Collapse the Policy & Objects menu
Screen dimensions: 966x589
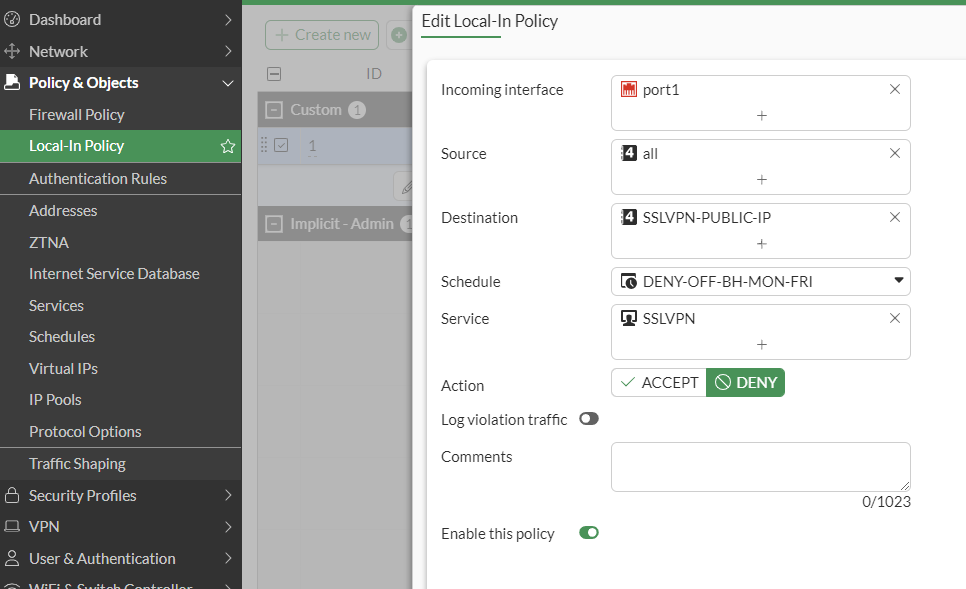click(228, 83)
